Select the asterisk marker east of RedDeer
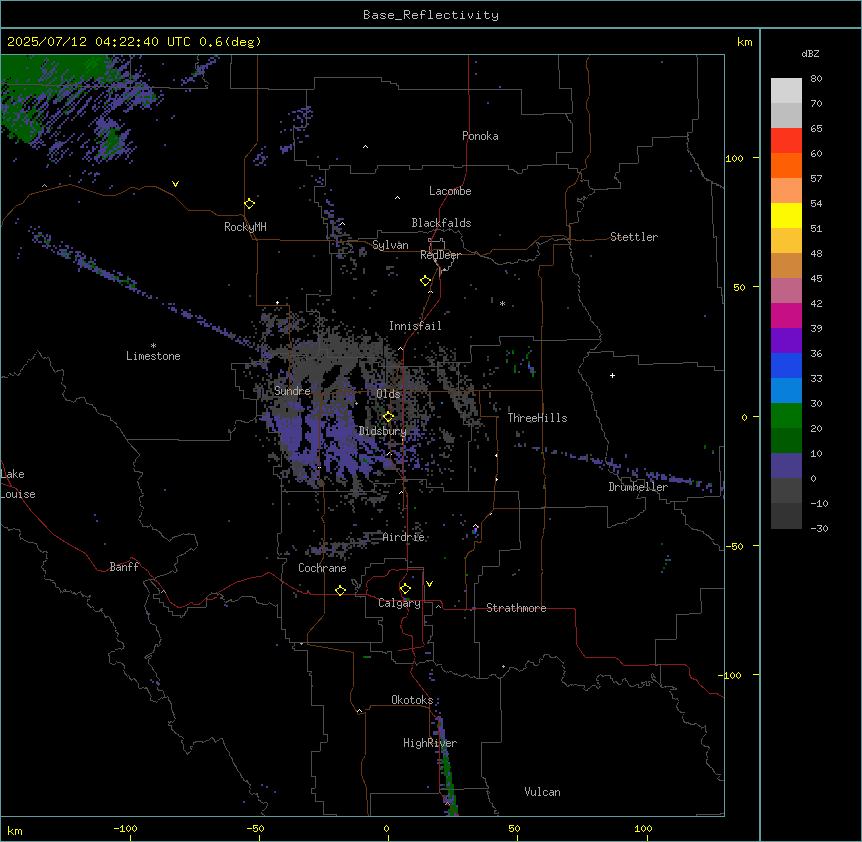The image size is (862, 842). [x=502, y=303]
